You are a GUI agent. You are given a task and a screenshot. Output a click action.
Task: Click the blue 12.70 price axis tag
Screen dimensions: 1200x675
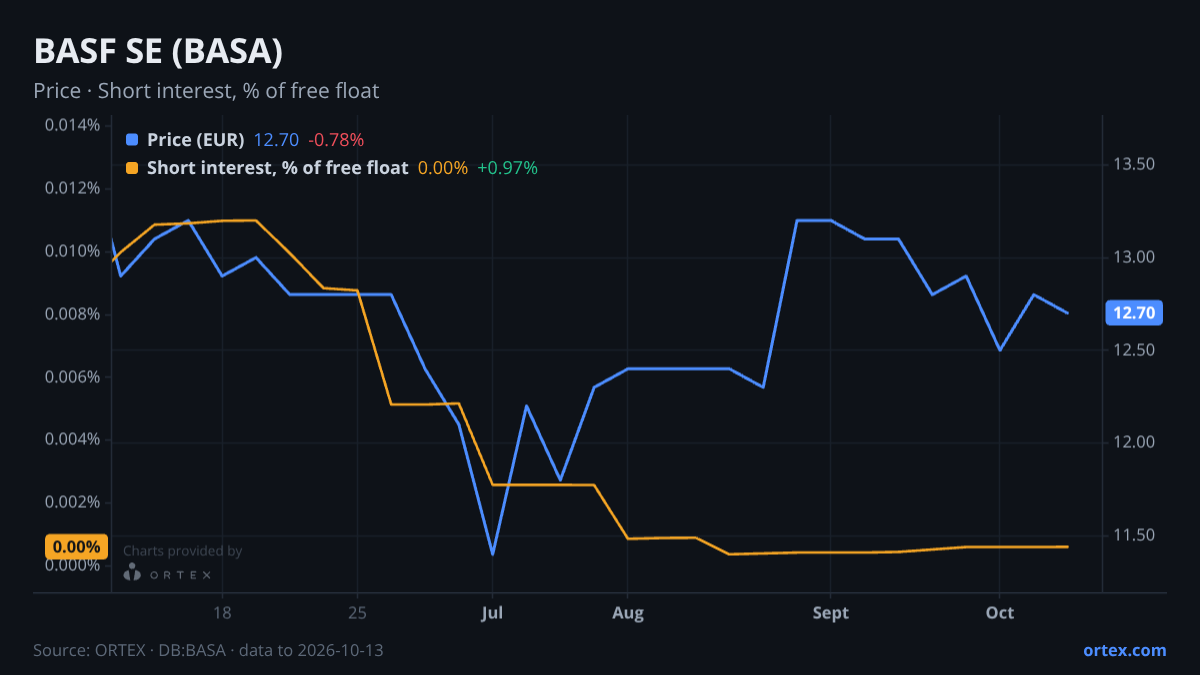(1134, 313)
